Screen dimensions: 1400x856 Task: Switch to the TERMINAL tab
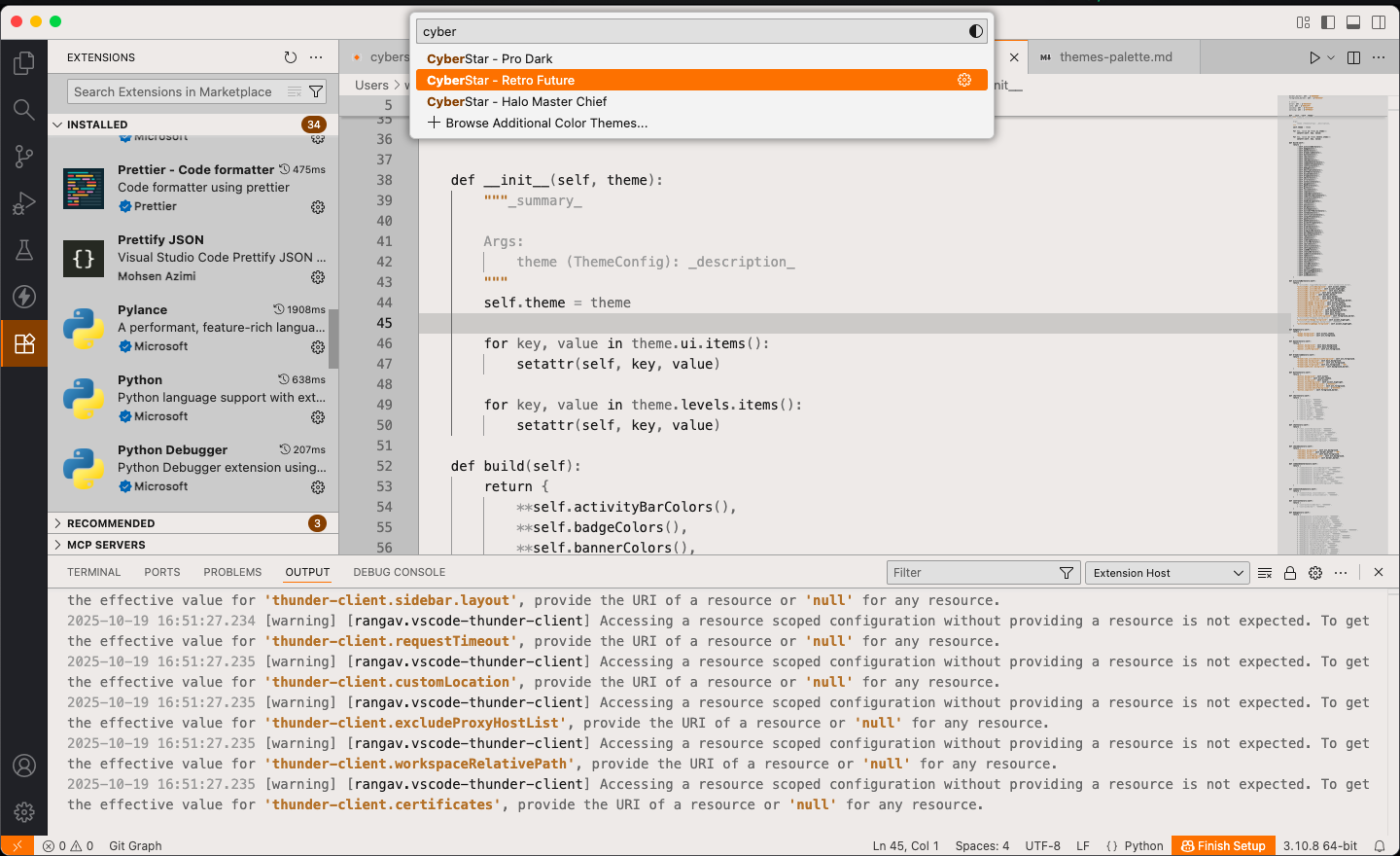(x=94, y=573)
